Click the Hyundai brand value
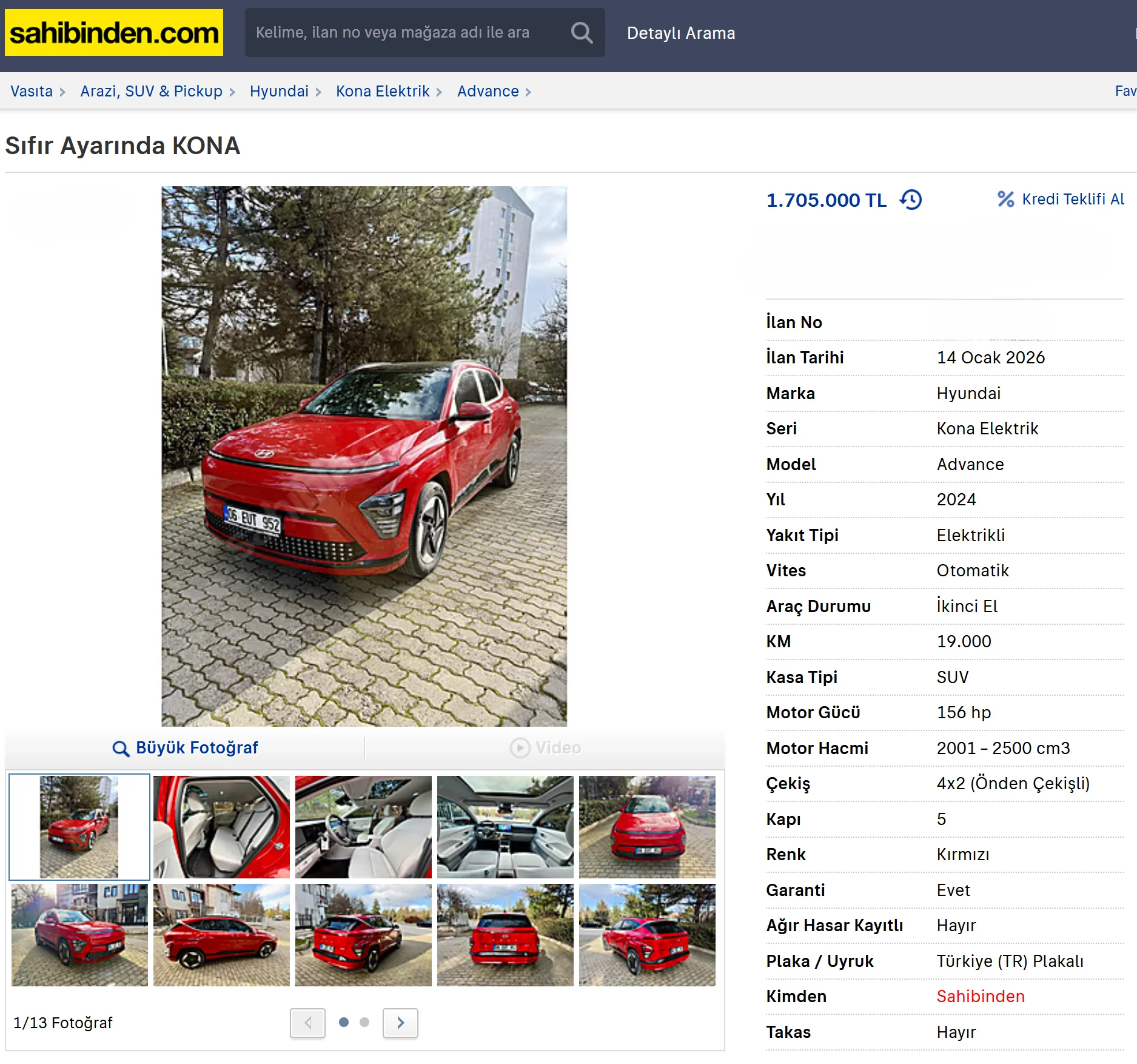Viewport: 1137px width, 1064px height. [968, 394]
